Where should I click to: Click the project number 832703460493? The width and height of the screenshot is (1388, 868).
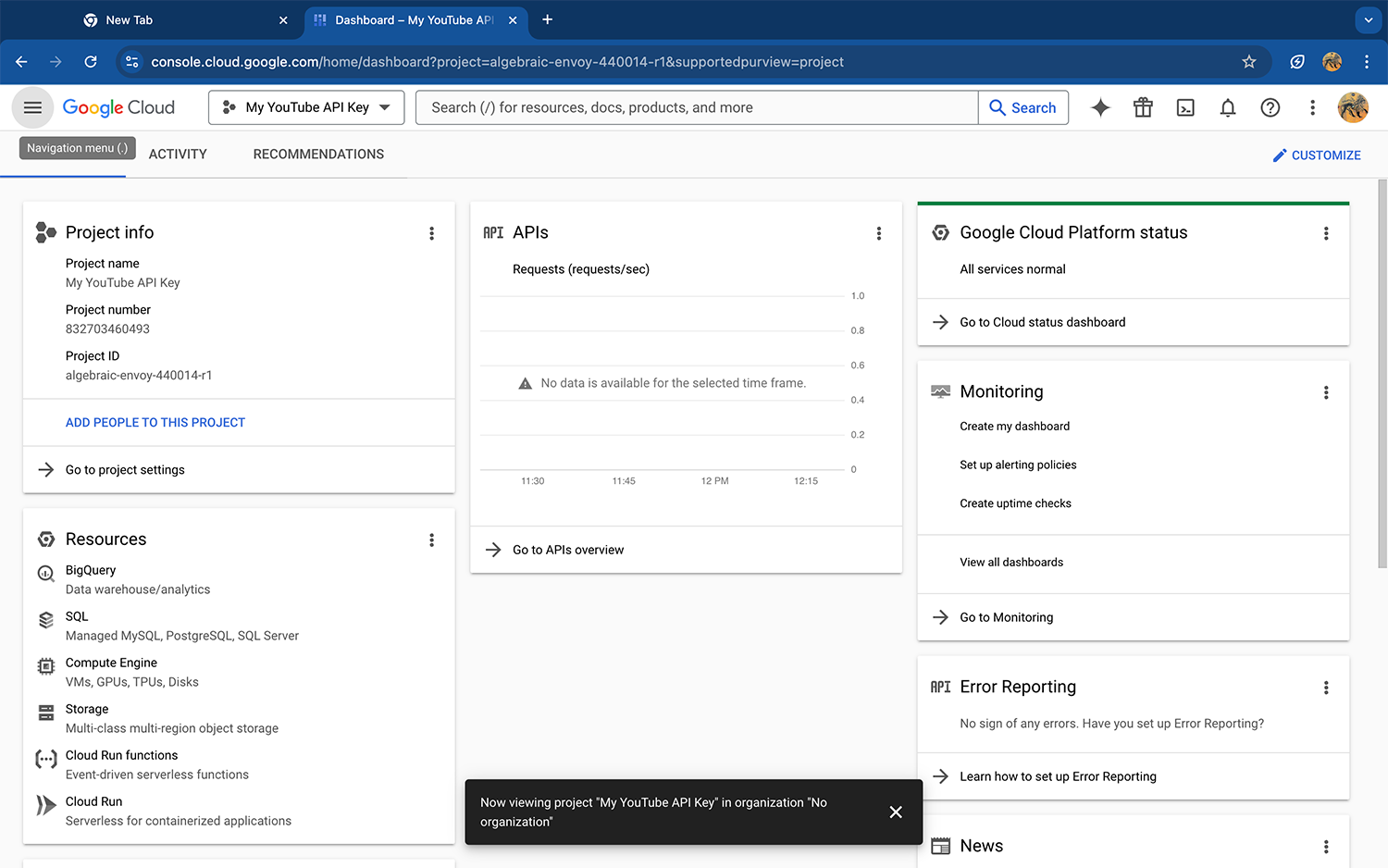pos(107,329)
